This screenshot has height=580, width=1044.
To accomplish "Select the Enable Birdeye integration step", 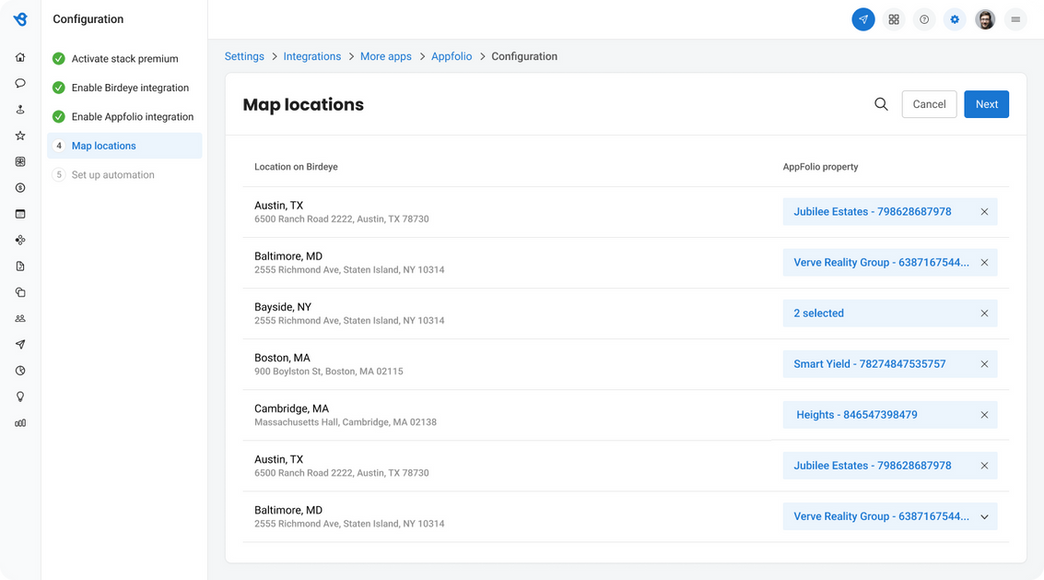I will tap(125, 88).
